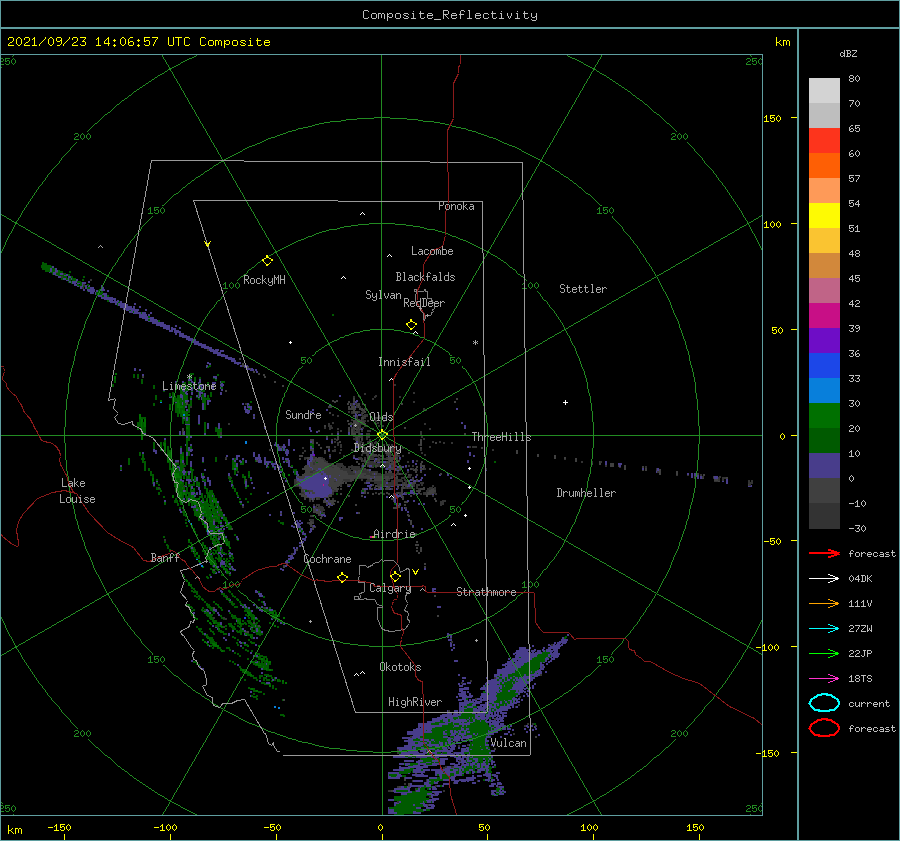Select the 80 dBZ light gray swatch
The height and width of the screenshot is (841, 900).
tap(824, 90)
